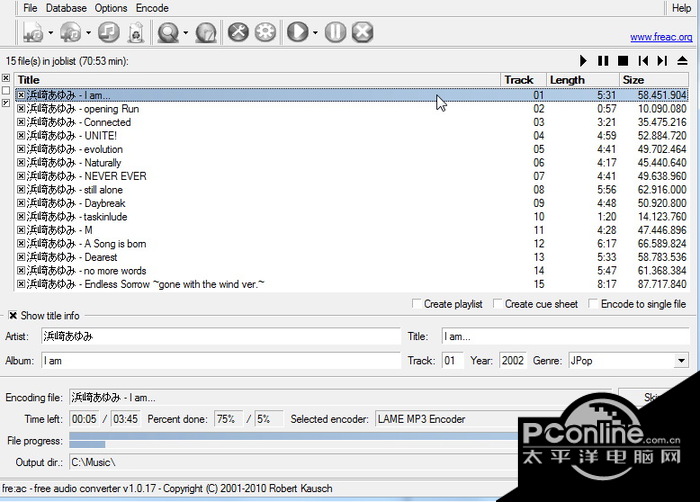Image resolution: width=700 pixels, height=502 pixels.
Task: Open the dropdown arrow beside the start encoding icon
Action: 315,33
